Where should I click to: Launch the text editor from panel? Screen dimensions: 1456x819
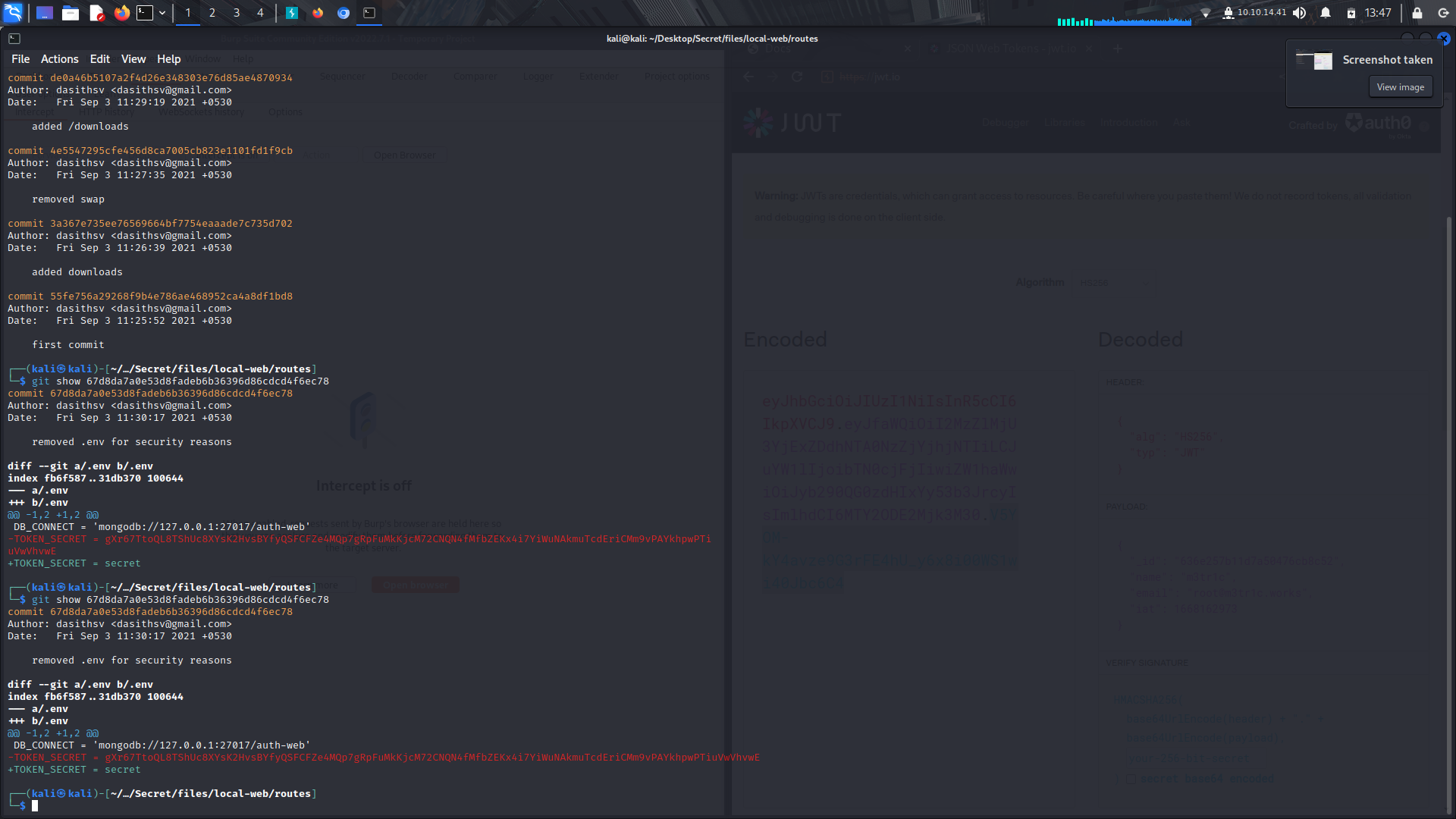pos(96,13)
